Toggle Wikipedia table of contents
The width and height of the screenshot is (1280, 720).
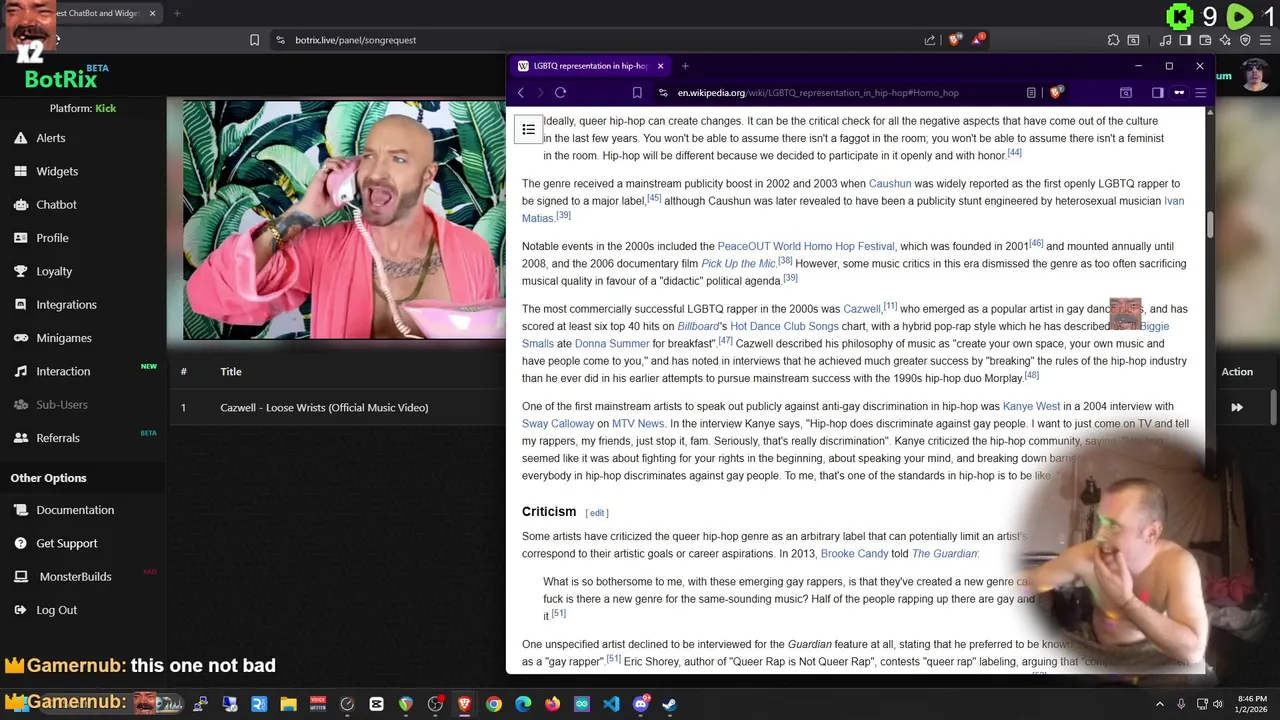click(x=528, y=129)
